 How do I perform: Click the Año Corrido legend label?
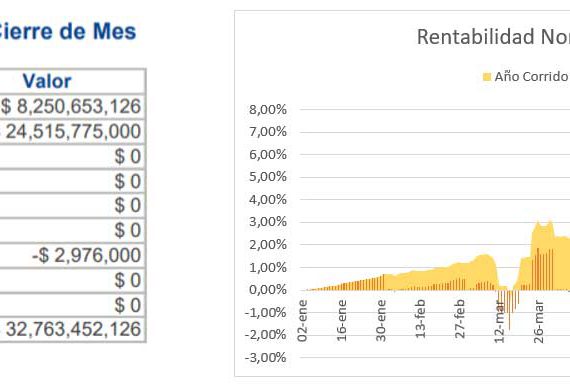tap(531, 77)
